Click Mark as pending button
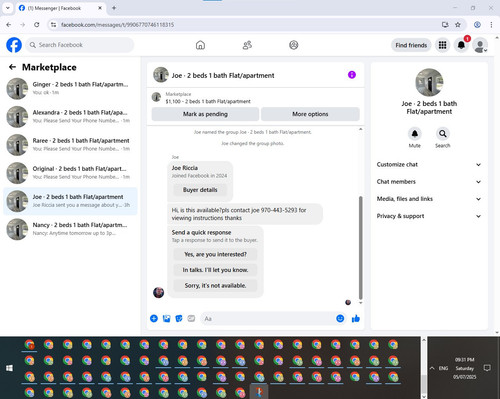The height and width of the screenshot is (399, 500). (x=205, y=114)
